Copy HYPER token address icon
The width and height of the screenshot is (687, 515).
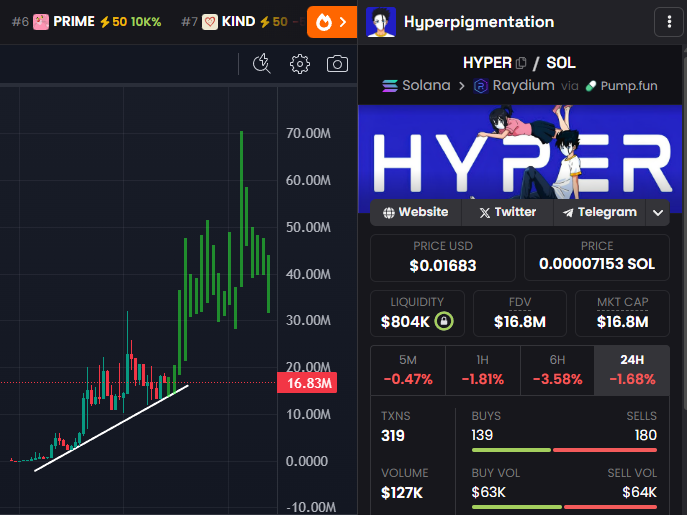tap(521, 63)
